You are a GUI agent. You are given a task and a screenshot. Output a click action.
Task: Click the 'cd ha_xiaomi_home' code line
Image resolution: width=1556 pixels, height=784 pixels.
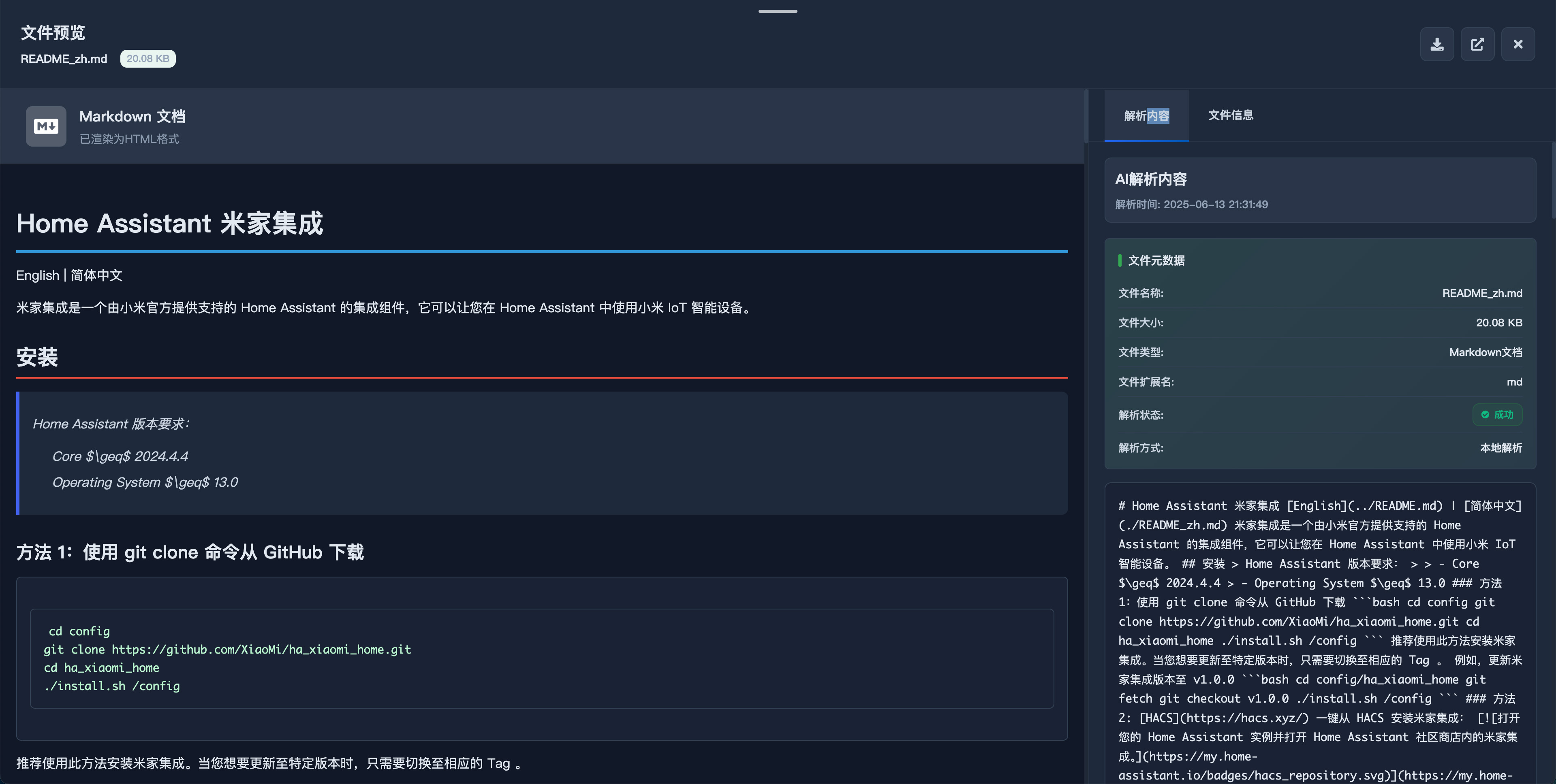101,667
